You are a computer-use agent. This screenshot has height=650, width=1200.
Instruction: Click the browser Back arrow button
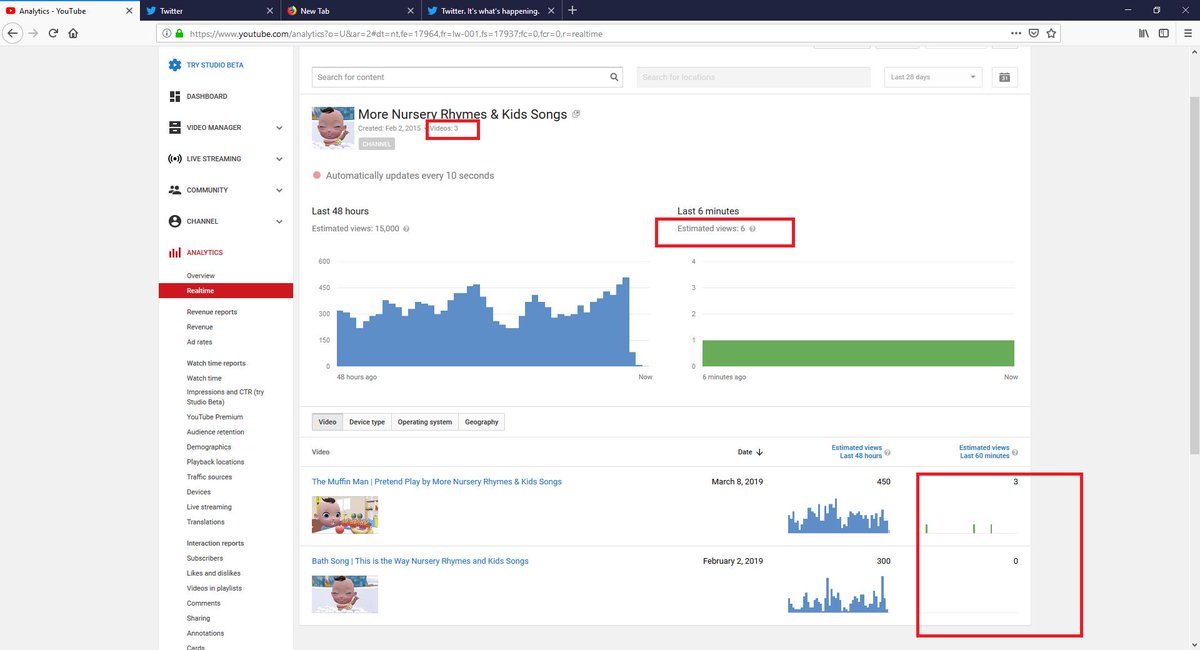pos(12,33)
